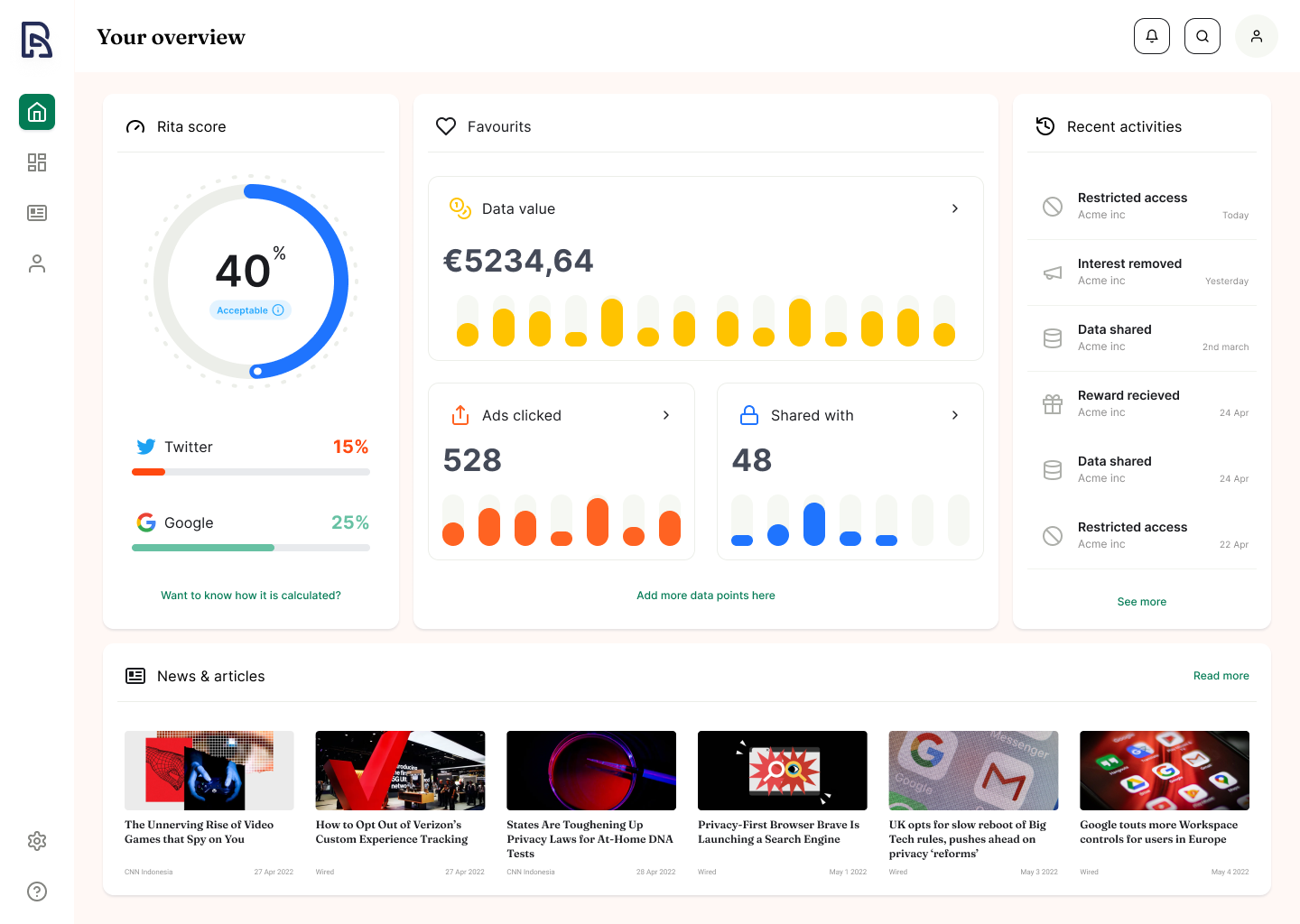Screen dimensions: 1300x924
Task: Click 'Want to know how it is calculated?'
Action: [x=251, y=596]
